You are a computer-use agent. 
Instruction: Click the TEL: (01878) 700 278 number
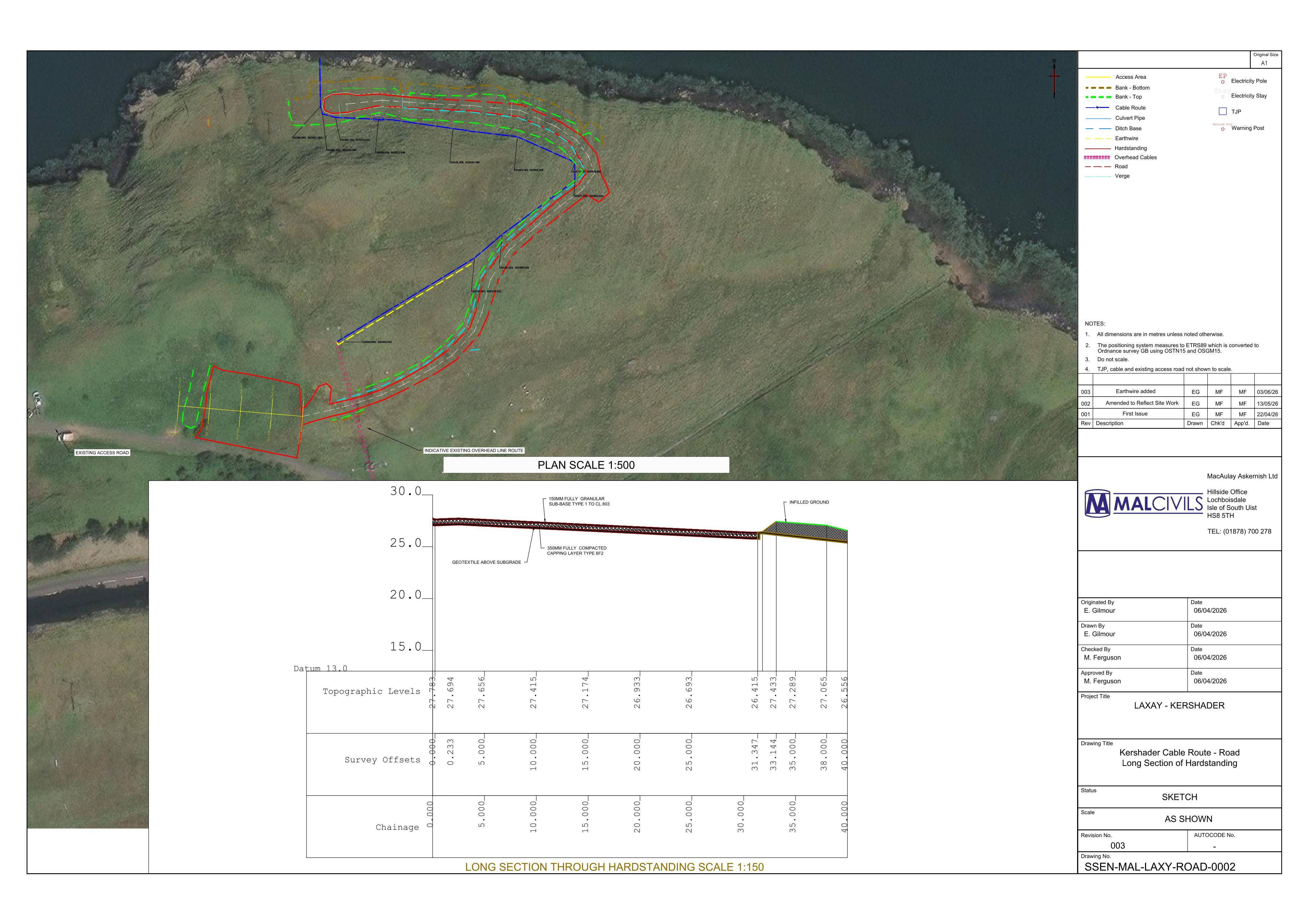click(x=1239, y=532)
